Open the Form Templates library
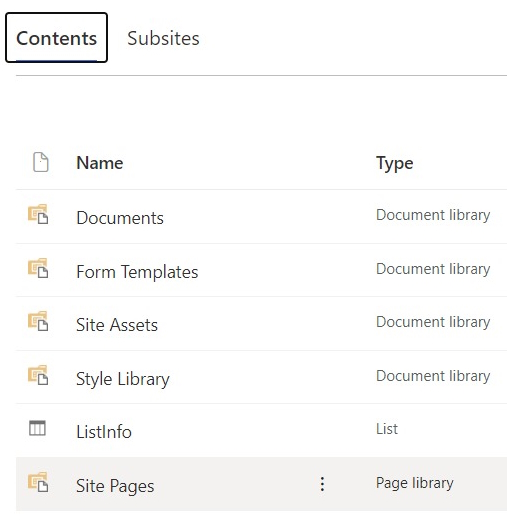The image size is (507, 521). point(137,272)
